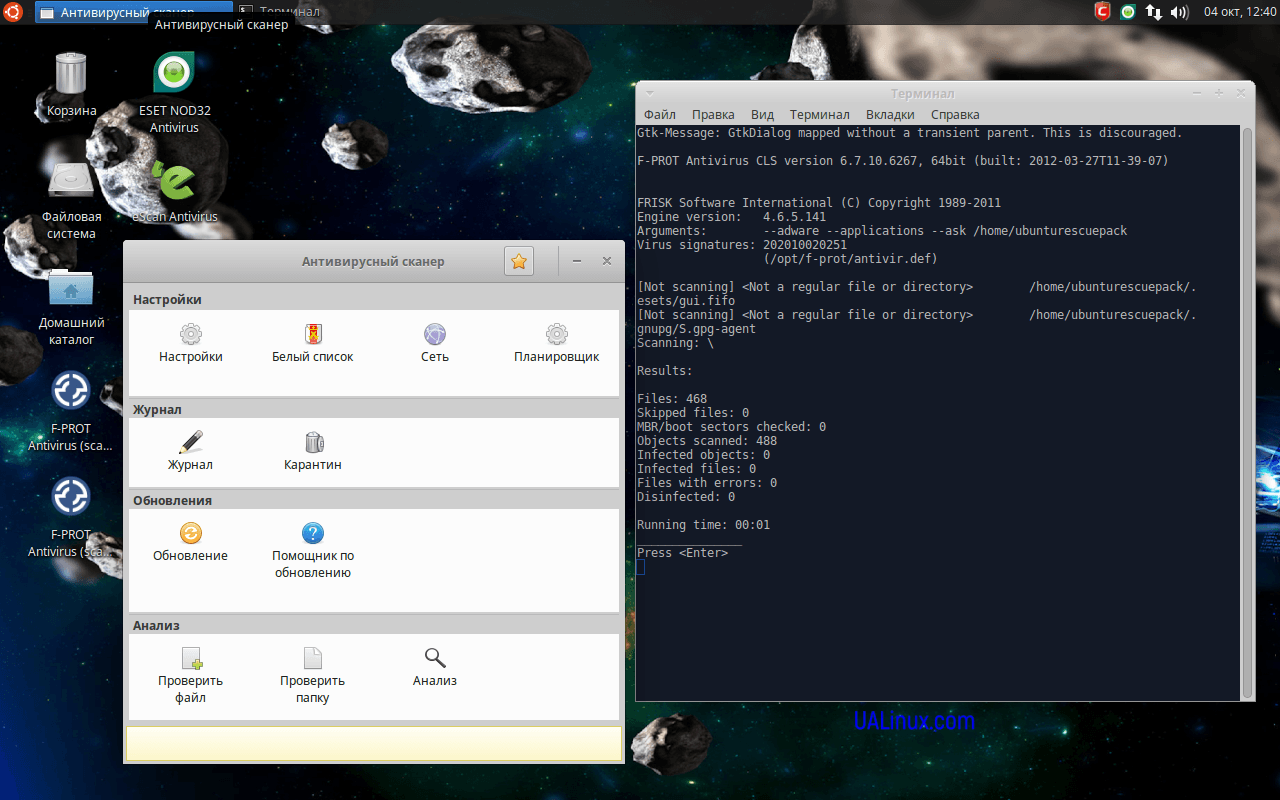Click the "Virus signatures: 202010020251" line
Screen dimensions: 1280x800
(x=742, y=245)
